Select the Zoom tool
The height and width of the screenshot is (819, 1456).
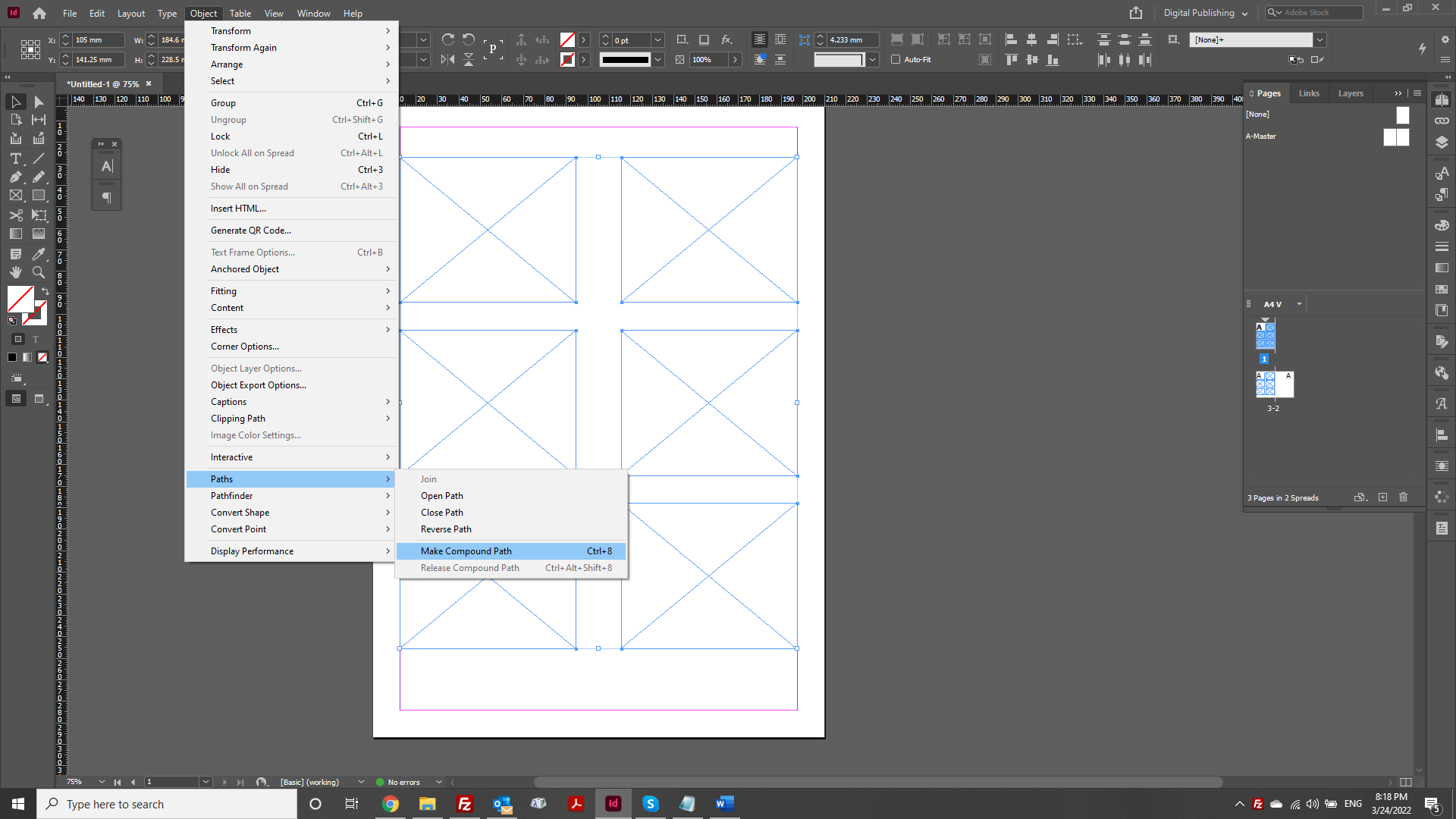pos(38,273)
